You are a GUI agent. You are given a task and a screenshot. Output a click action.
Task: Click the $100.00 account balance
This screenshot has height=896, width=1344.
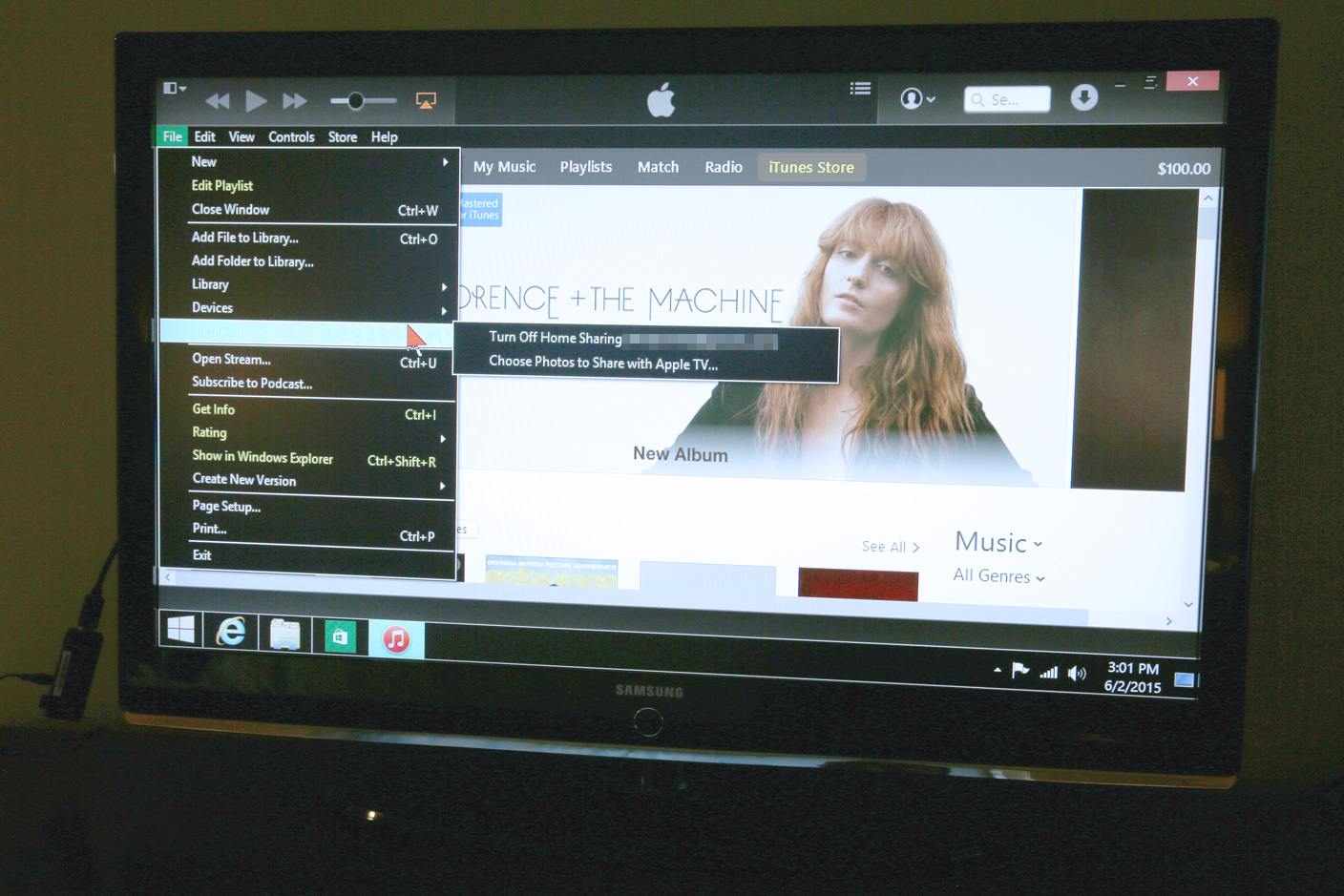(1184, 168)
